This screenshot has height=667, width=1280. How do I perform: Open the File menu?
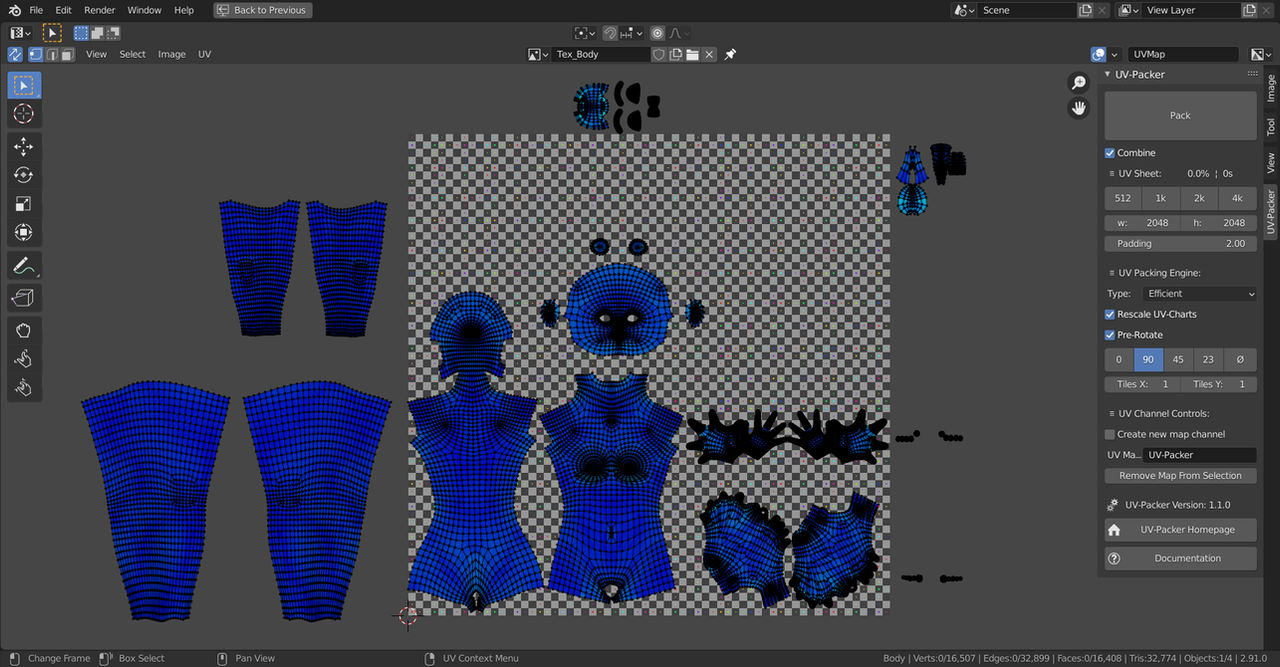(x=36, y=10)
